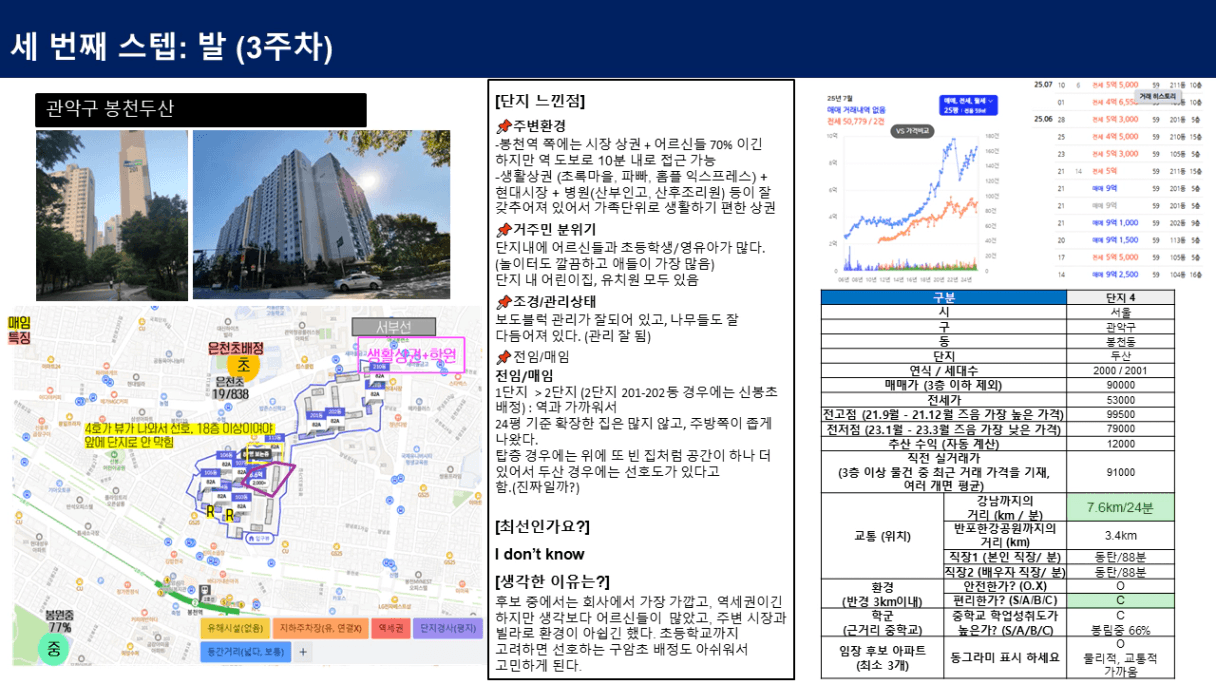The width and height of the screenshot is (1216, 684).
Task: Click the pushpin icon beside 주변환경
Action: (503, 127)
